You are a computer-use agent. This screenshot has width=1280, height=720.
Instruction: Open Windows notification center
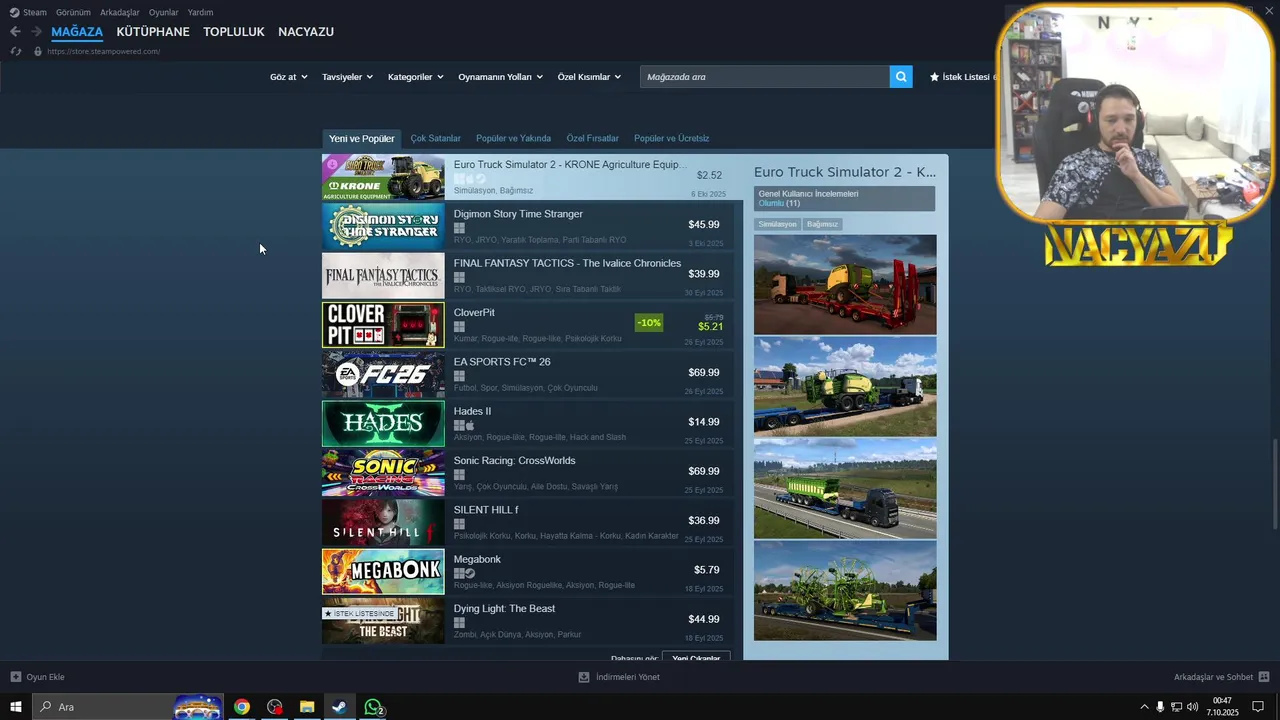[x=1258, y=707]
